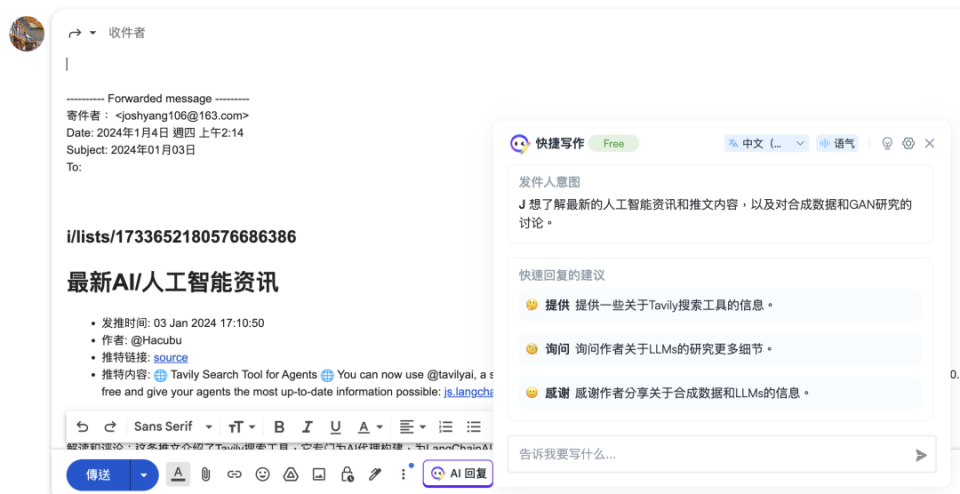
Task: Click the i/lists/1733652180576686386 heading
Action: pos(181,236)
